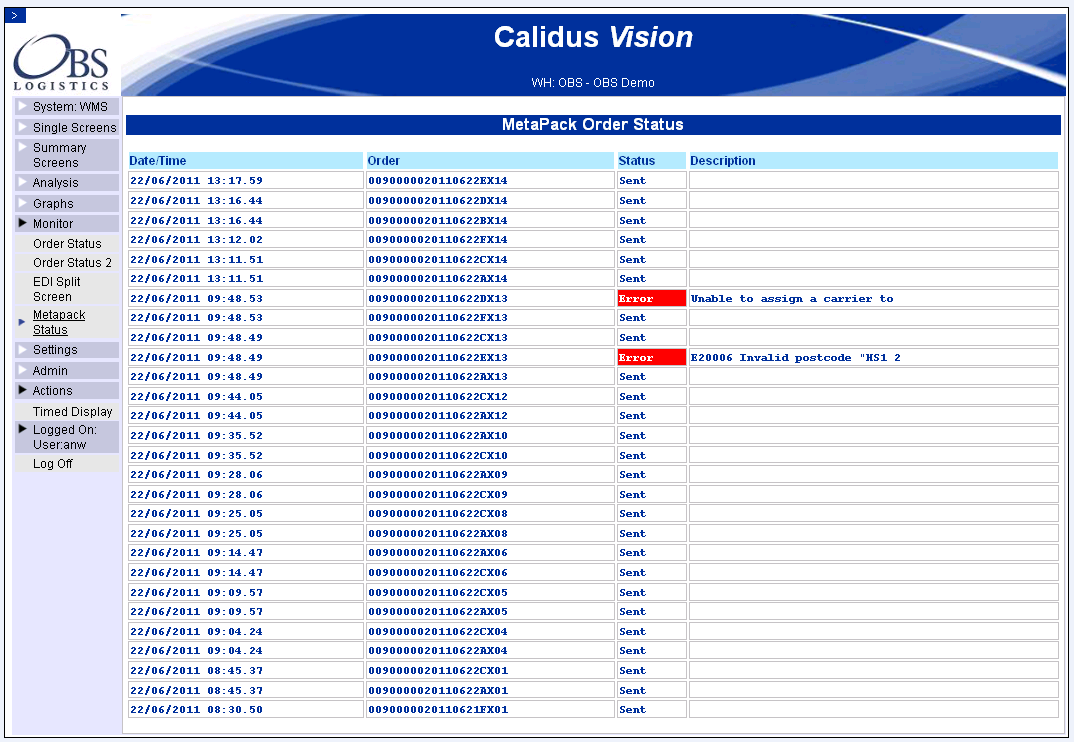
Task: Select order 0090000020110622FX13
Action: (438, 318)
